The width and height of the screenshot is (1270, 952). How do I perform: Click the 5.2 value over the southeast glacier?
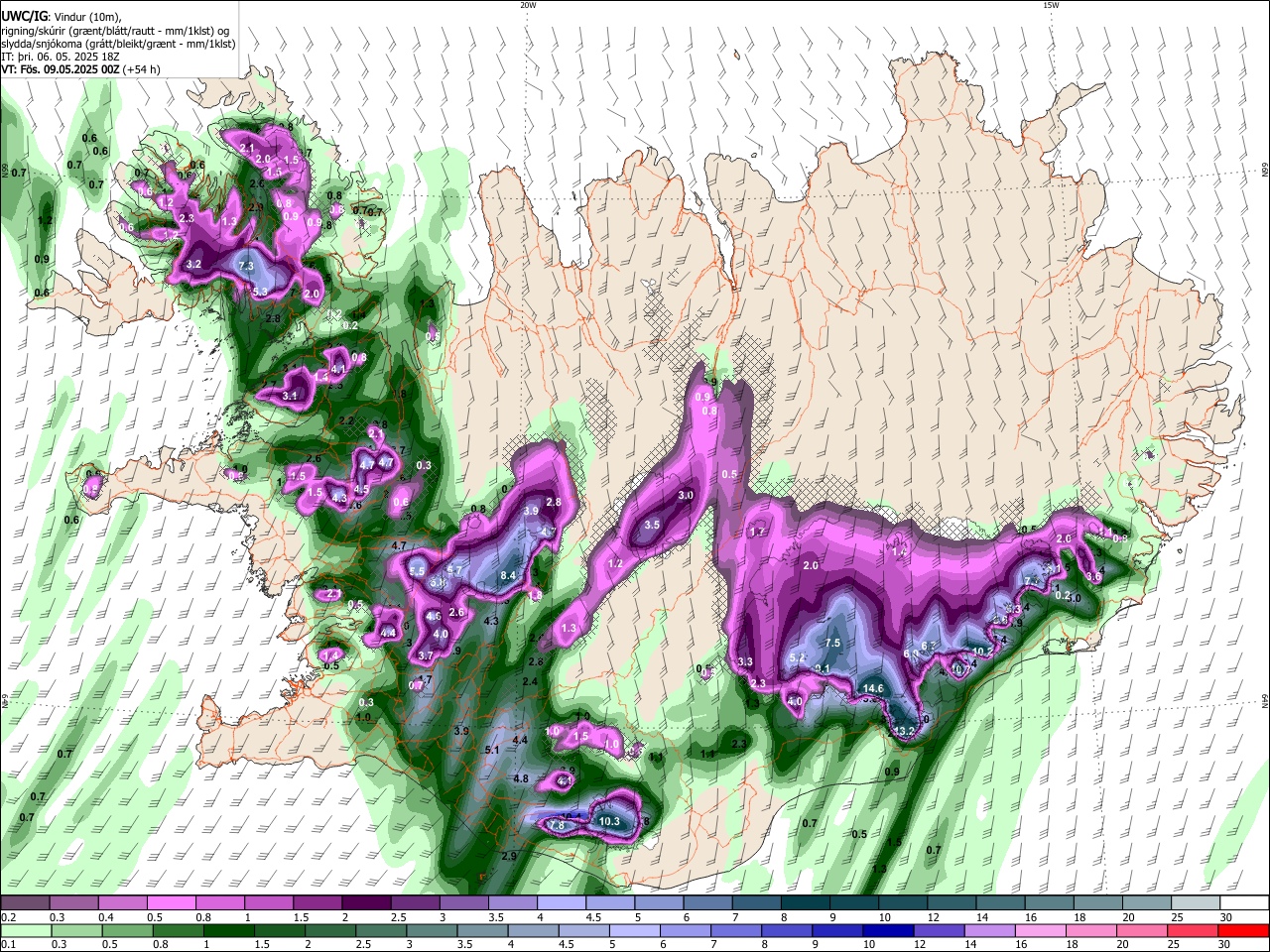(x=796, y=657)
